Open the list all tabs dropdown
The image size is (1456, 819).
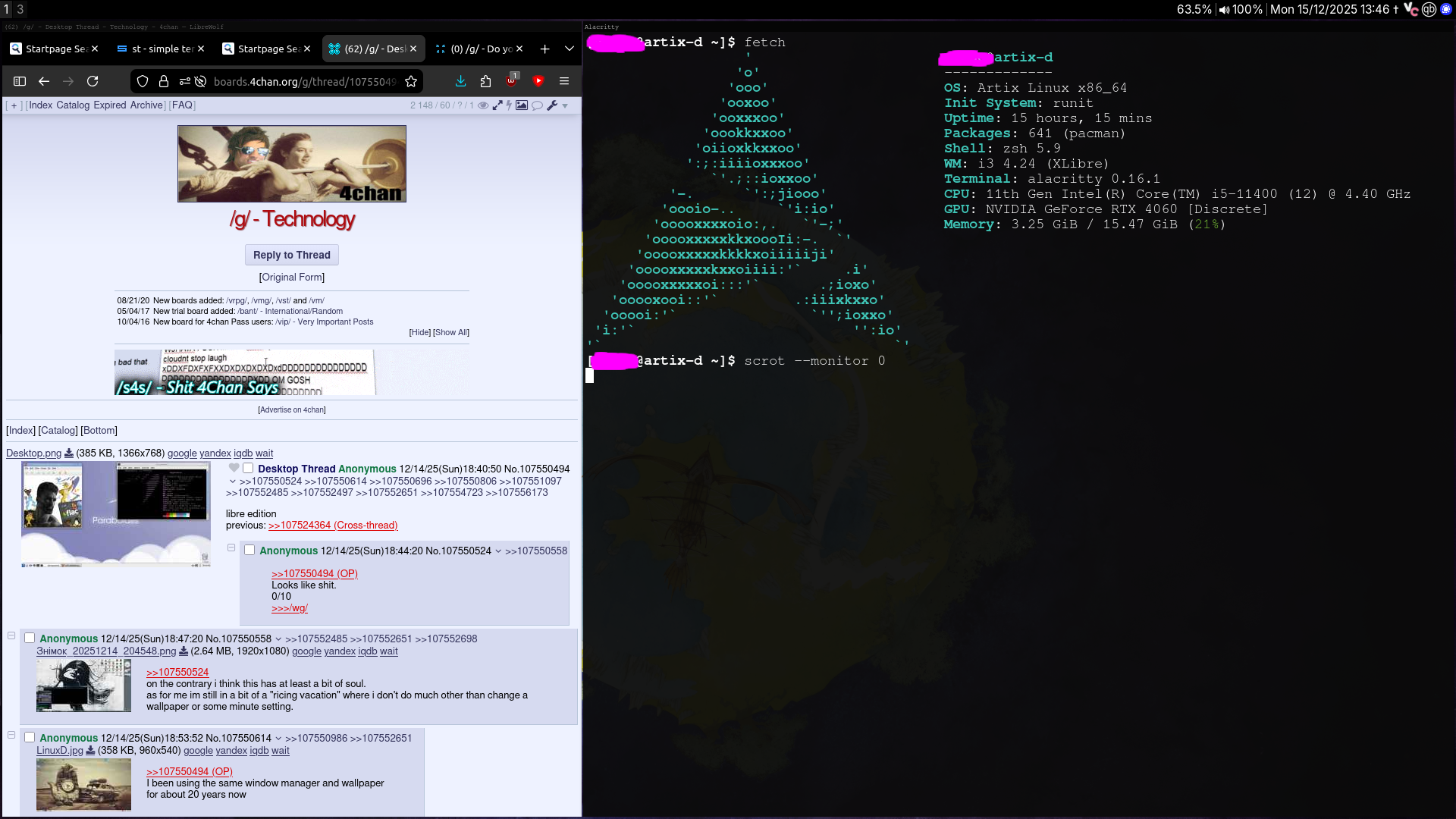pos(570,49)
